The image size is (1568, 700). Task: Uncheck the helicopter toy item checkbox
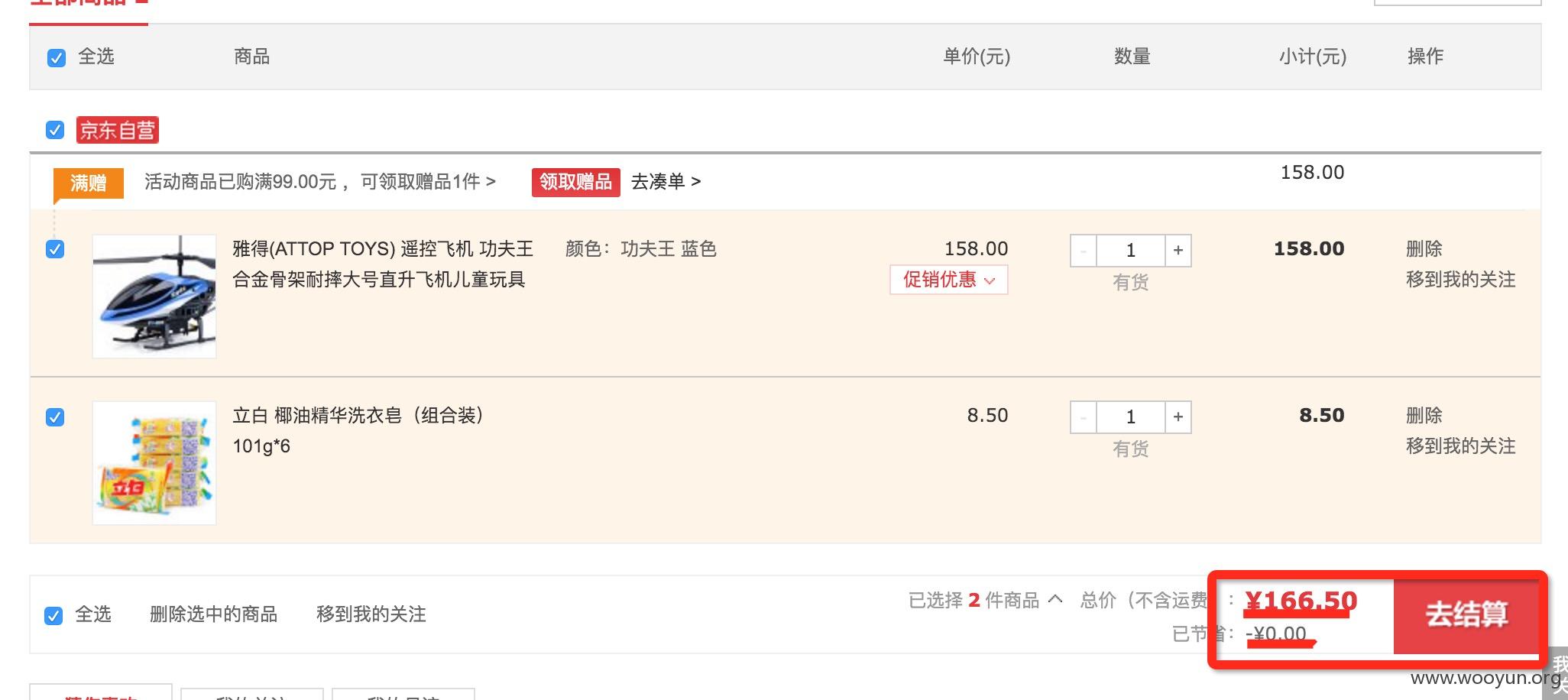click(55, 249)
